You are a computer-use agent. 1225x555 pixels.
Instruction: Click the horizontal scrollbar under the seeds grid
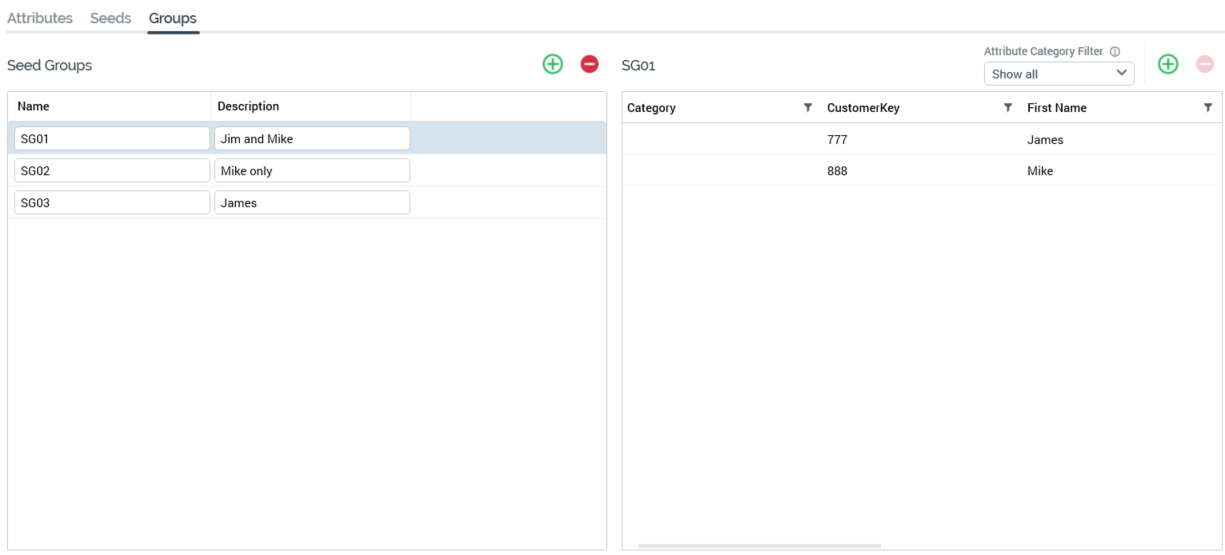coord(759,546)
